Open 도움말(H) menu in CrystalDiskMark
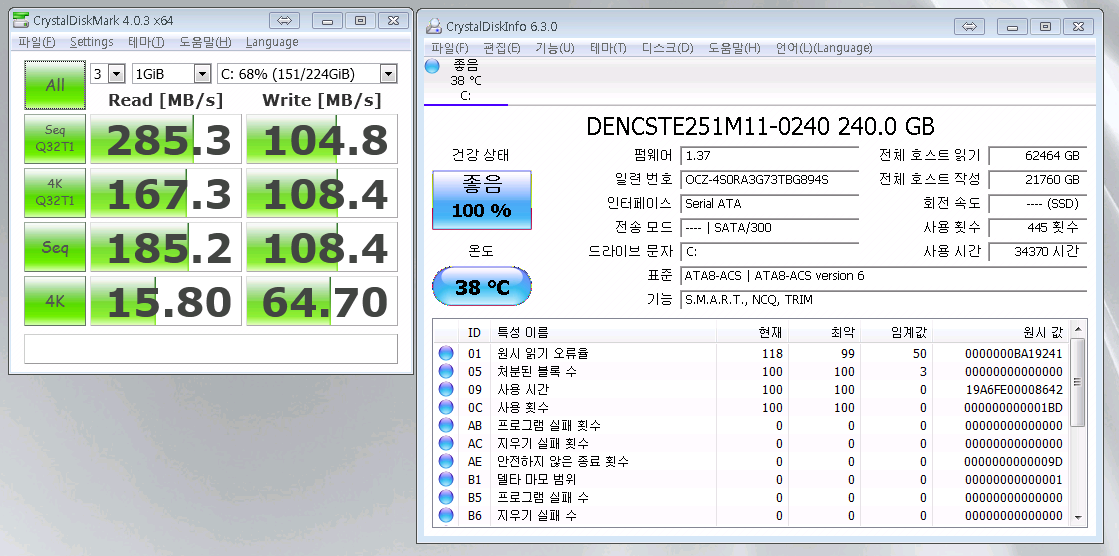Viewport: 1119px width, 556px height. coord(206,42)
